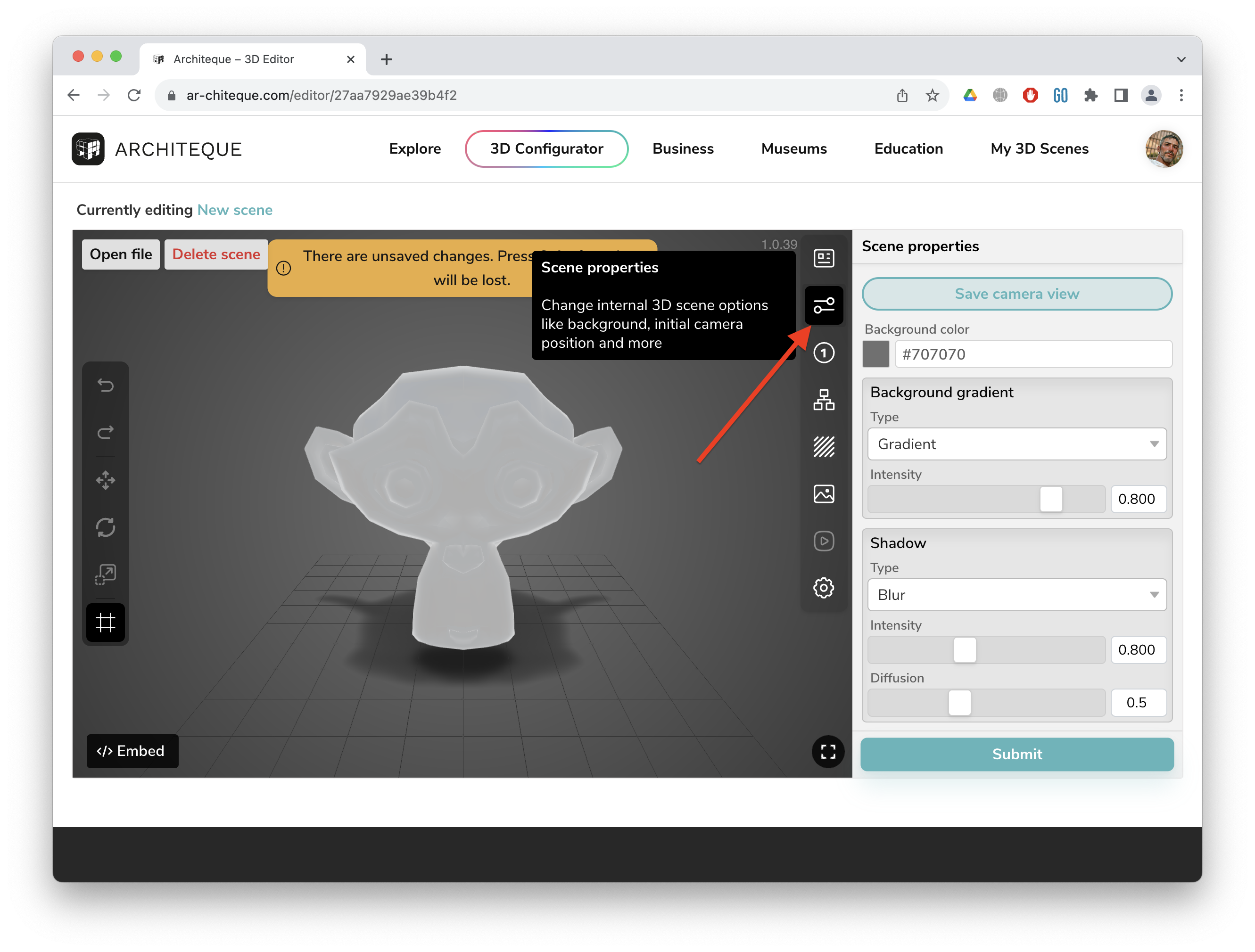Open the image/environment panel icon

coord(823,494)
